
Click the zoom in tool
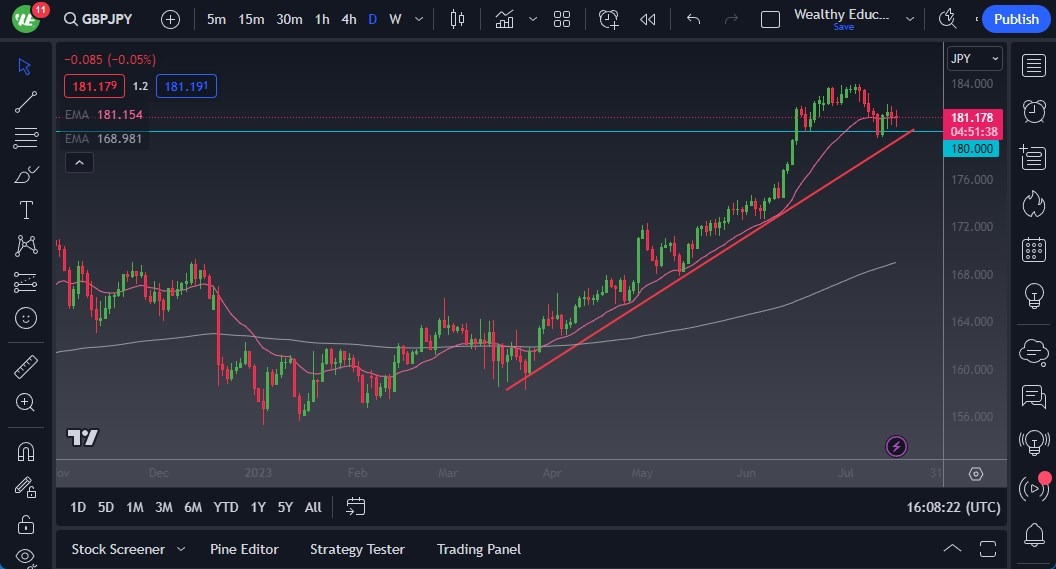click(x=26, y=402)
